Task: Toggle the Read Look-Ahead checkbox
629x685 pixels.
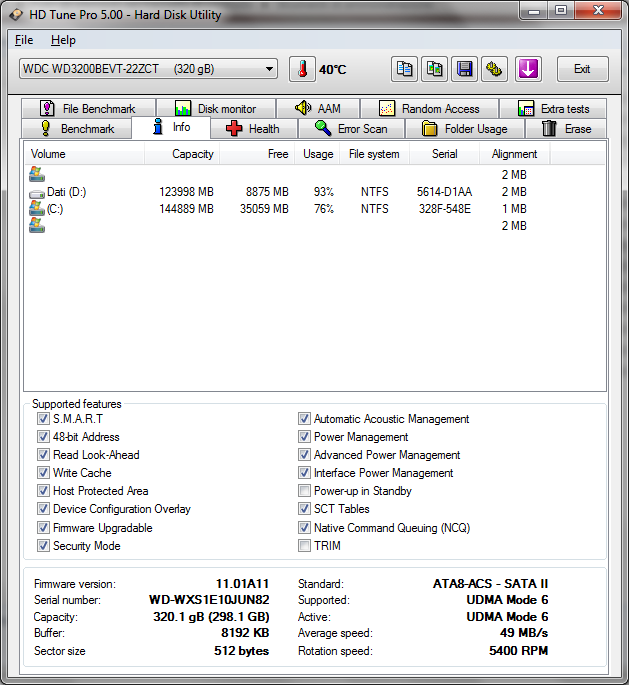Action: click(43, 454)
